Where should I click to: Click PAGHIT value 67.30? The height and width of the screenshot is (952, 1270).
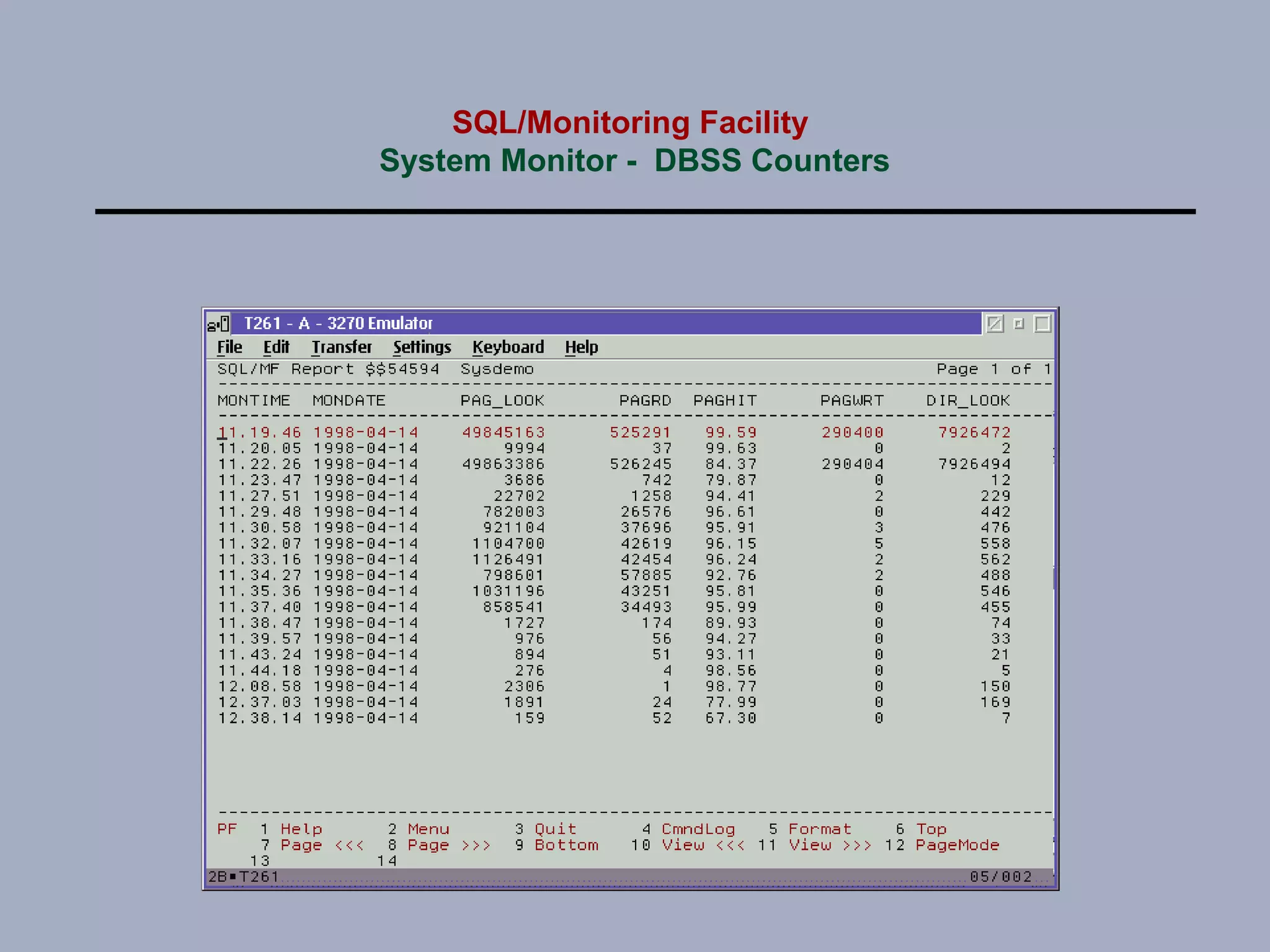coord(730,718)
